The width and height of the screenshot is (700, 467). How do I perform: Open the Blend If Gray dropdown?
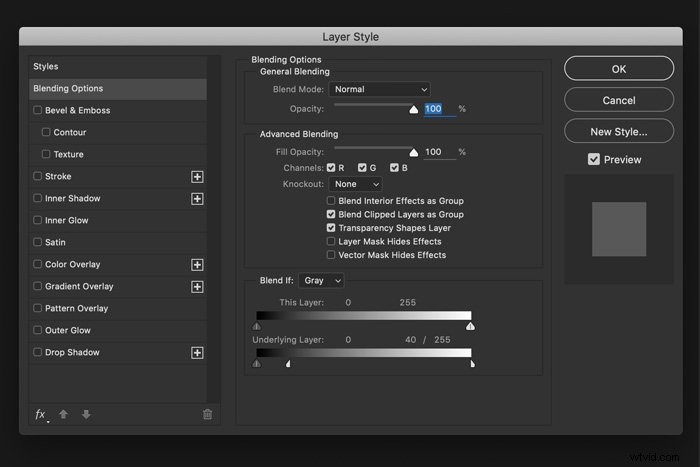tap(321, 280)
